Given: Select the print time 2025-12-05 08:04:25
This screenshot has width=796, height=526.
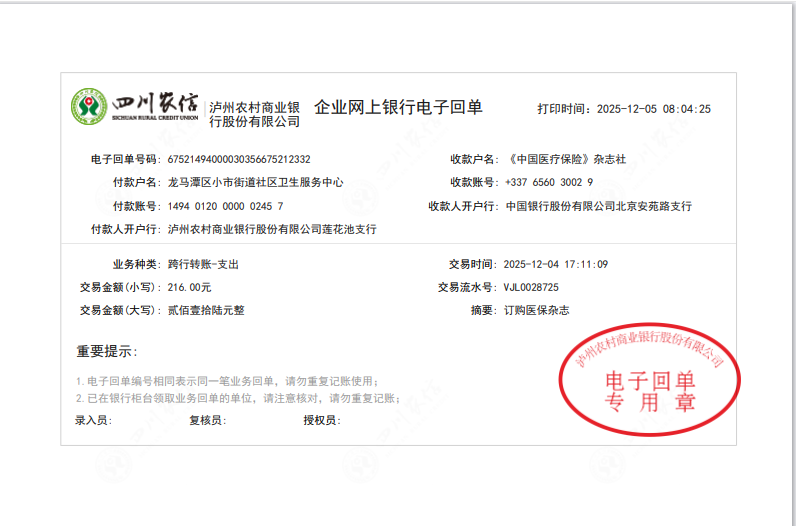Looking at the screenshot, I should pos(653,110).
